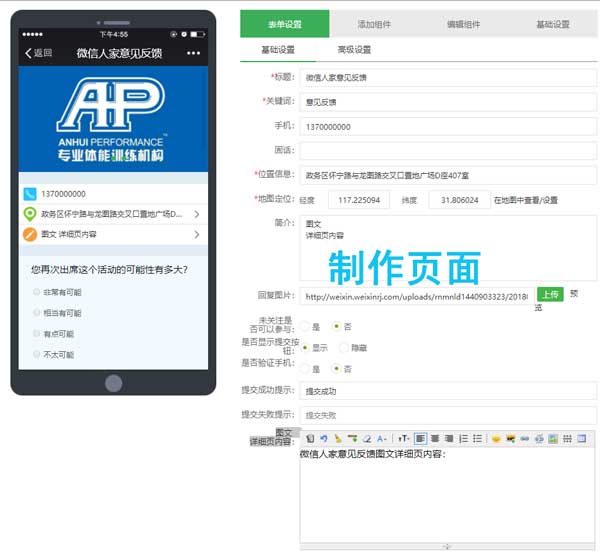Viewport: 600px width, 553px height.
Task: Open the 在地图中查看/设置 link
Action: (x=525, y=200)
